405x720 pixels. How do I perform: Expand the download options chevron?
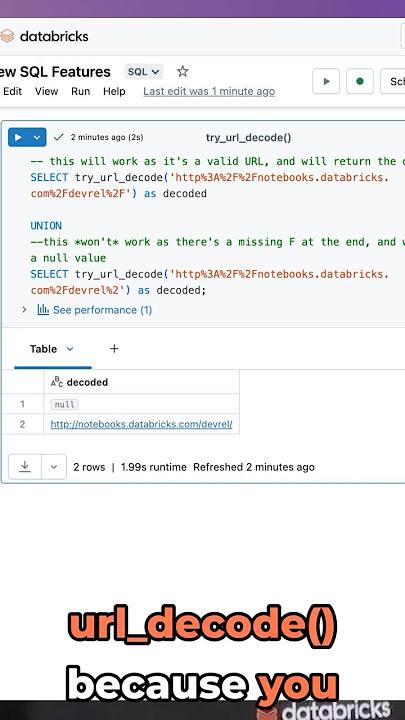pos(54,467)
